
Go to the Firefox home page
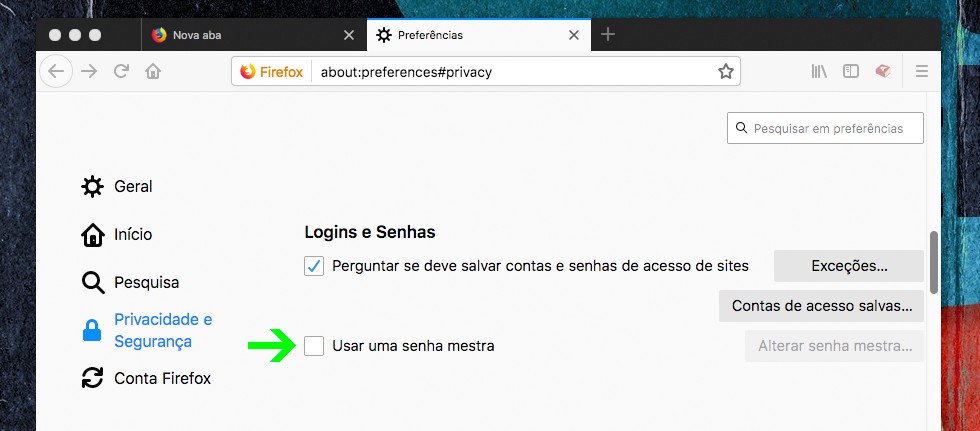[x=152, y=71]
